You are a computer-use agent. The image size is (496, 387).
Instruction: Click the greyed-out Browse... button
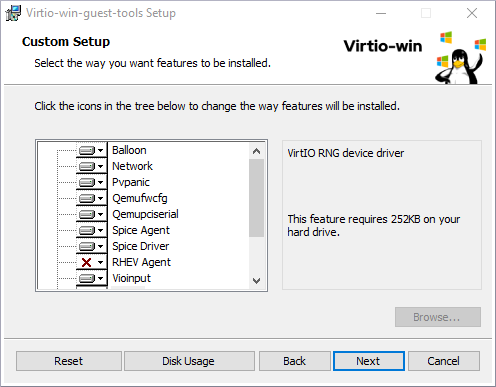tap(438, 317)
